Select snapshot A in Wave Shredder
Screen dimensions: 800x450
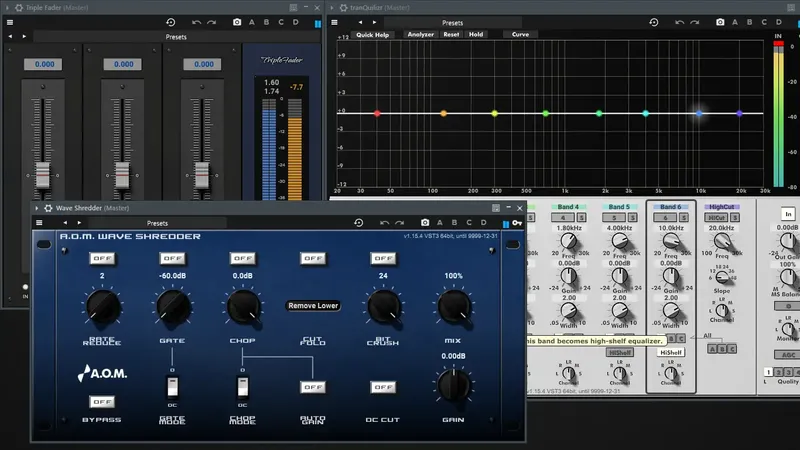[440, 223]
